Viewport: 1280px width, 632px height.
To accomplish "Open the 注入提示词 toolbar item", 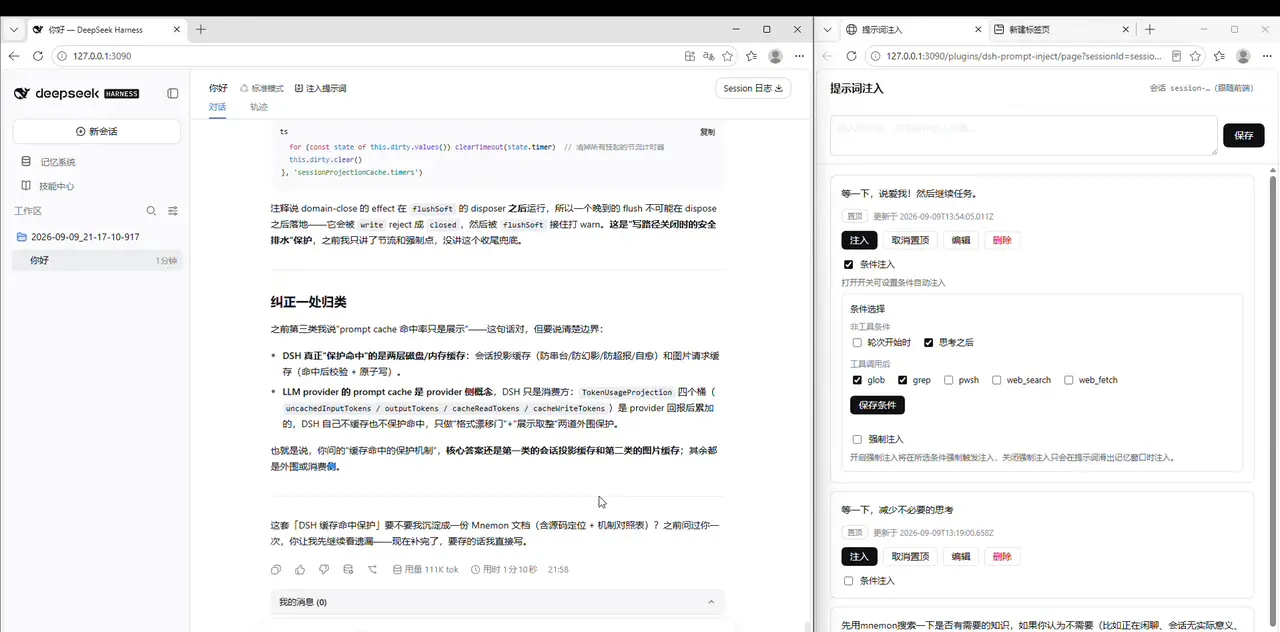I will (320, 89).
